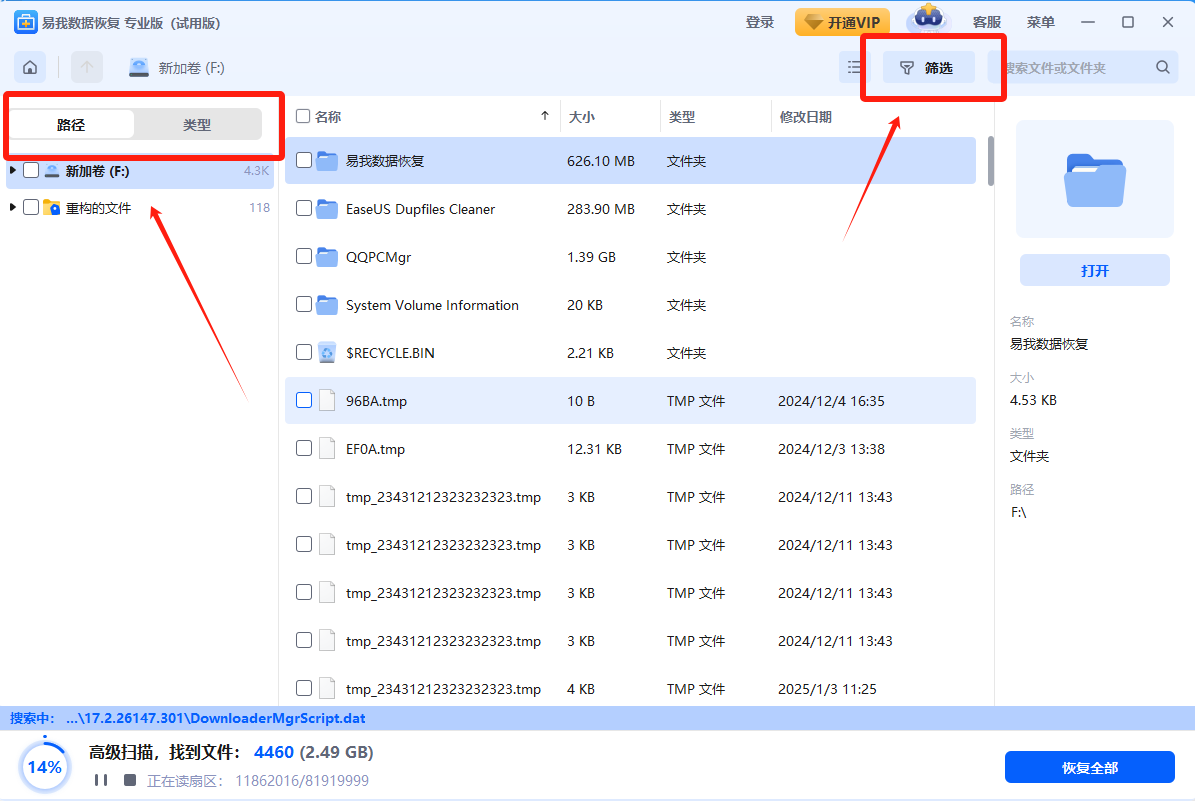The width and height of the screenshot is (1195, 801).
Task: Tick the select-all checkbox beside 名称
Action: tap(303, 117)
